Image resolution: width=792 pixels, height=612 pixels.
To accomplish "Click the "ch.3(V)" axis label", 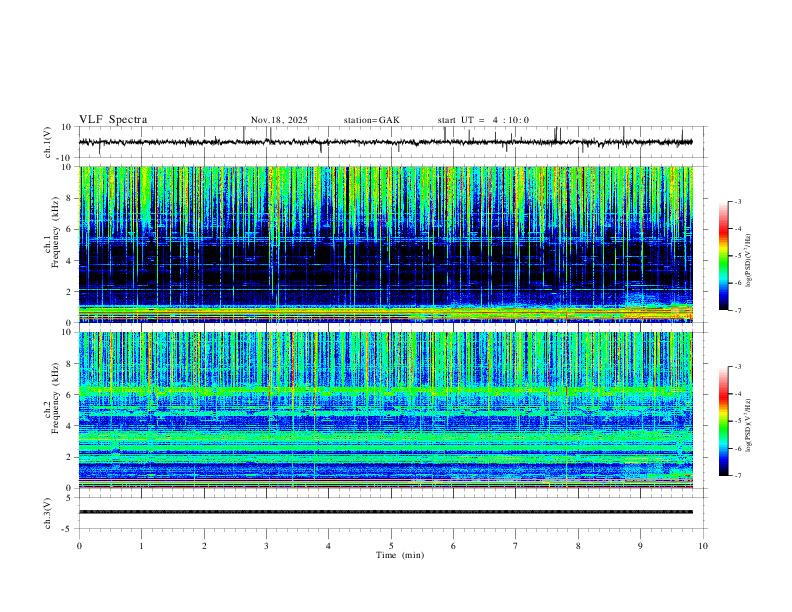I will 48,513.
